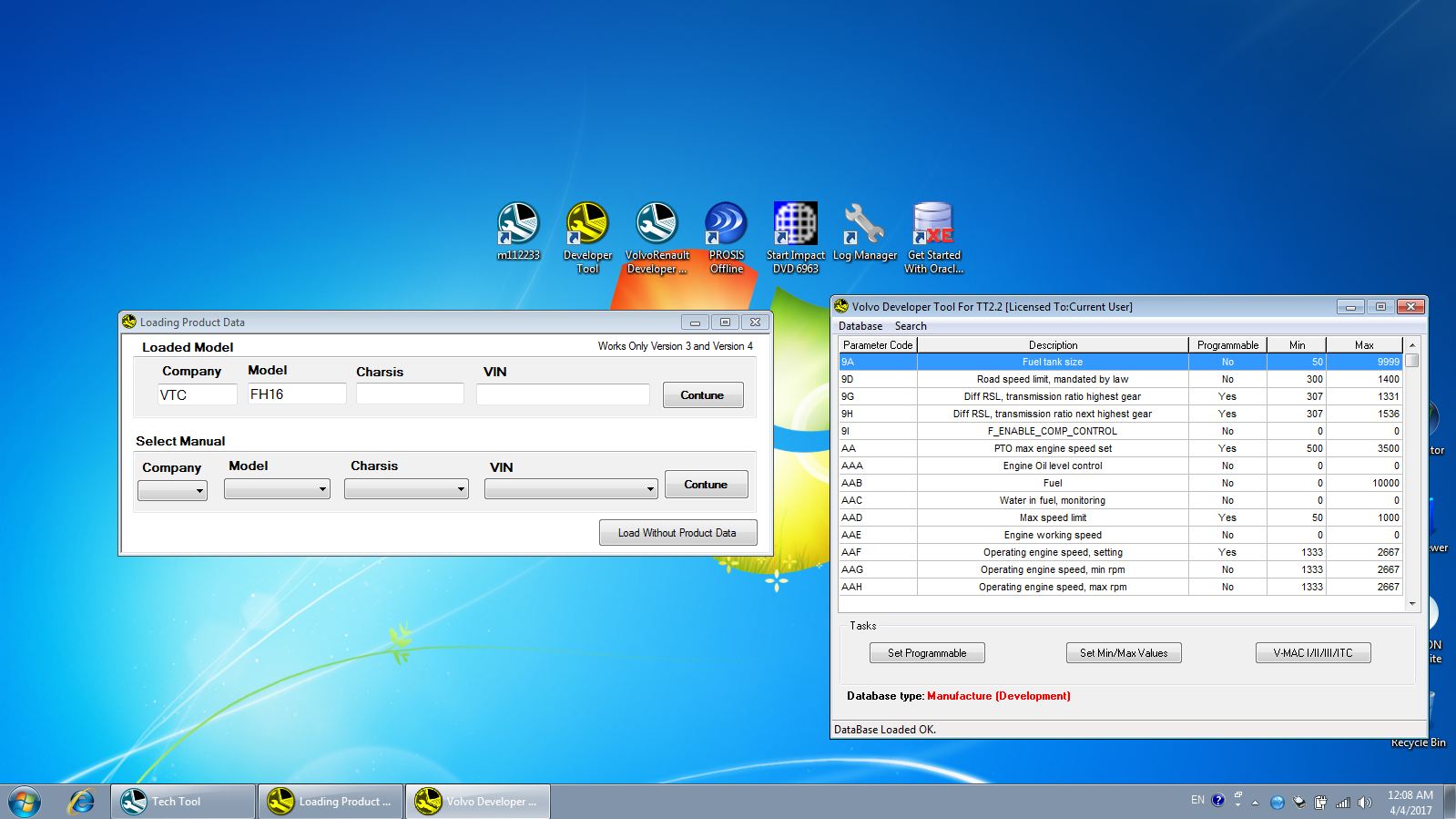Select row 9H Diff RSL next highest gear
The width and height of the screenshot is (1456, 819).
[x=1120, y=414]
